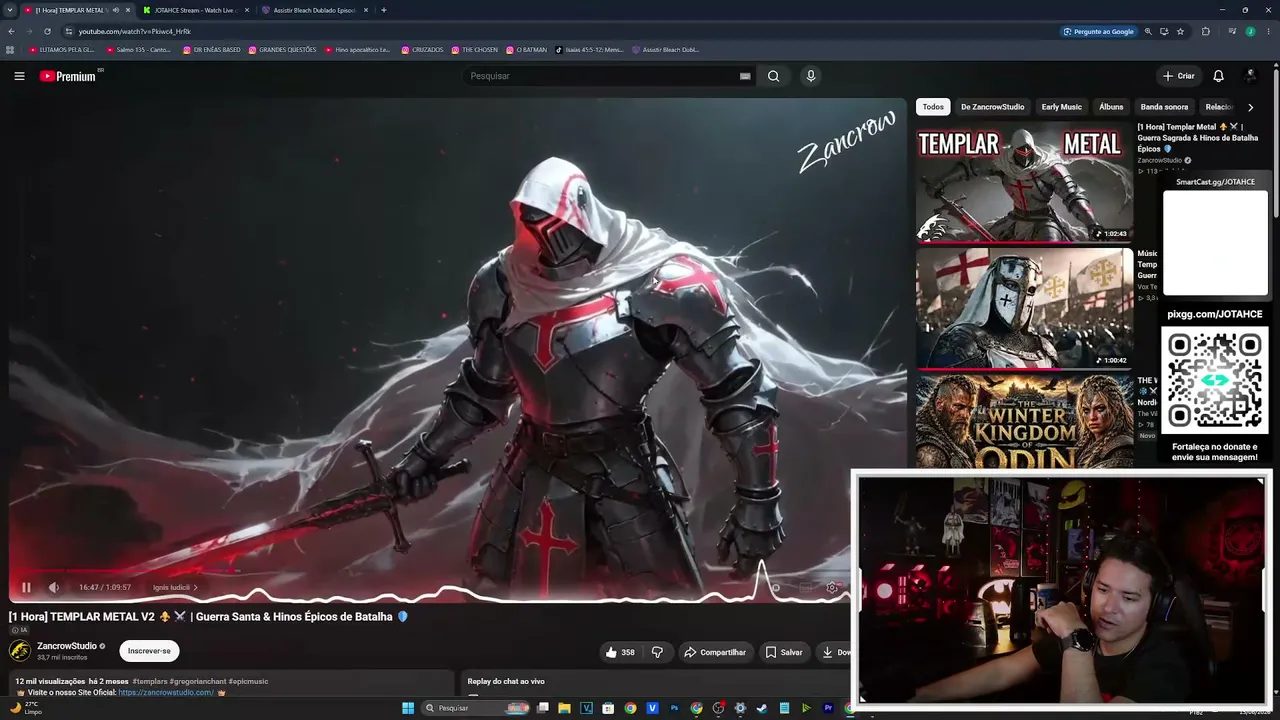Open the on-screen keyboard in search box

coord(745,76)
